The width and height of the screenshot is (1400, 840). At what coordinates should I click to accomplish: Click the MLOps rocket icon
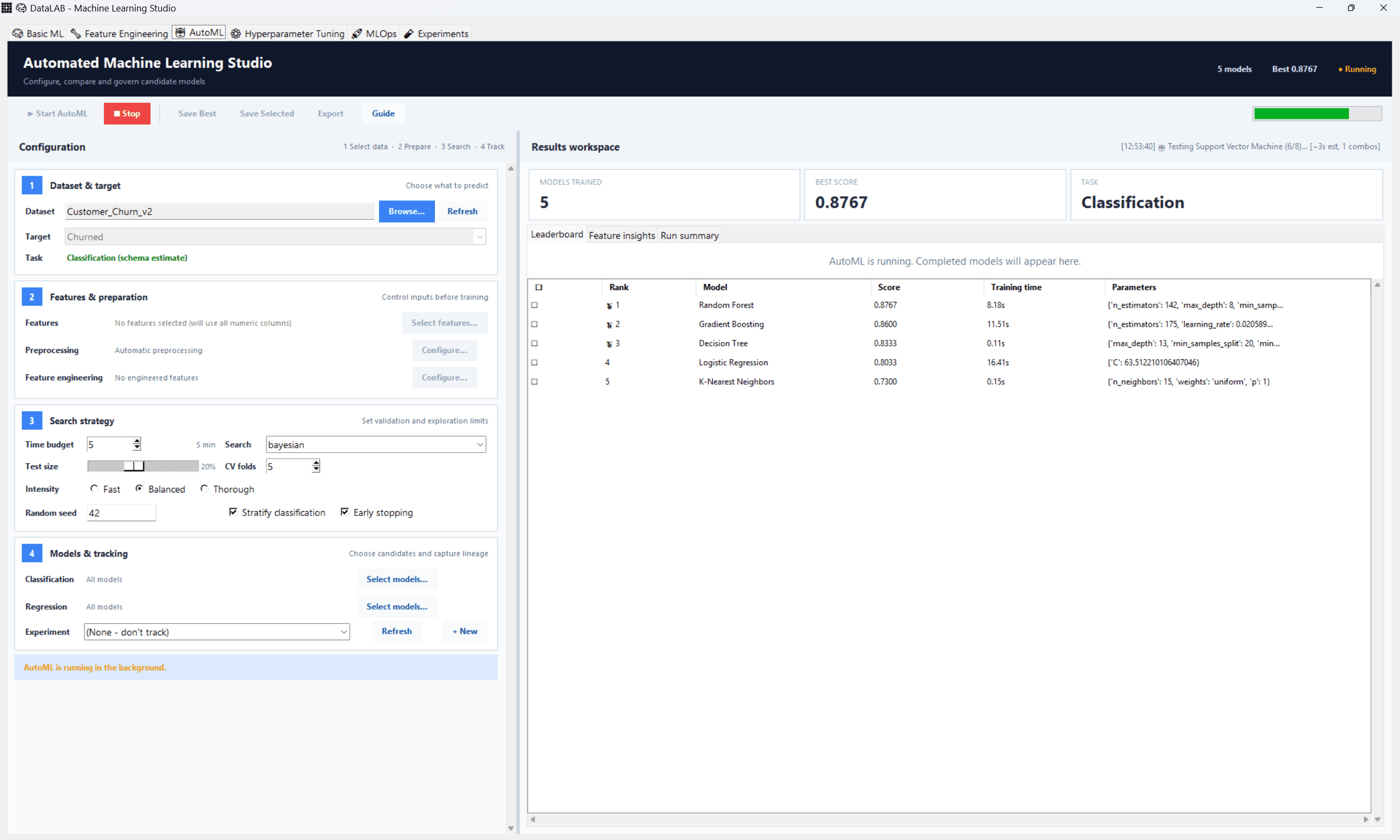click(357, 33)
